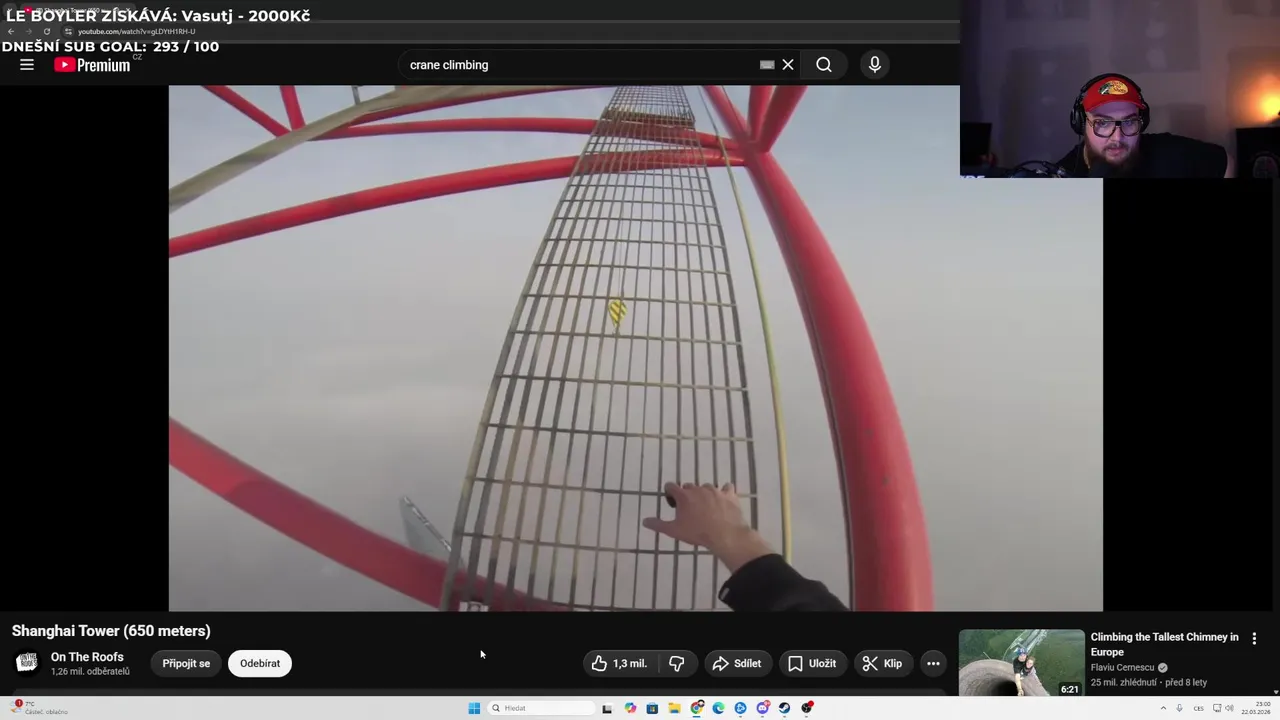The width and height of the screenshot is (1280, 720).
Task: Switch to Chrome on the taskbar
Action: click(697, 708)
